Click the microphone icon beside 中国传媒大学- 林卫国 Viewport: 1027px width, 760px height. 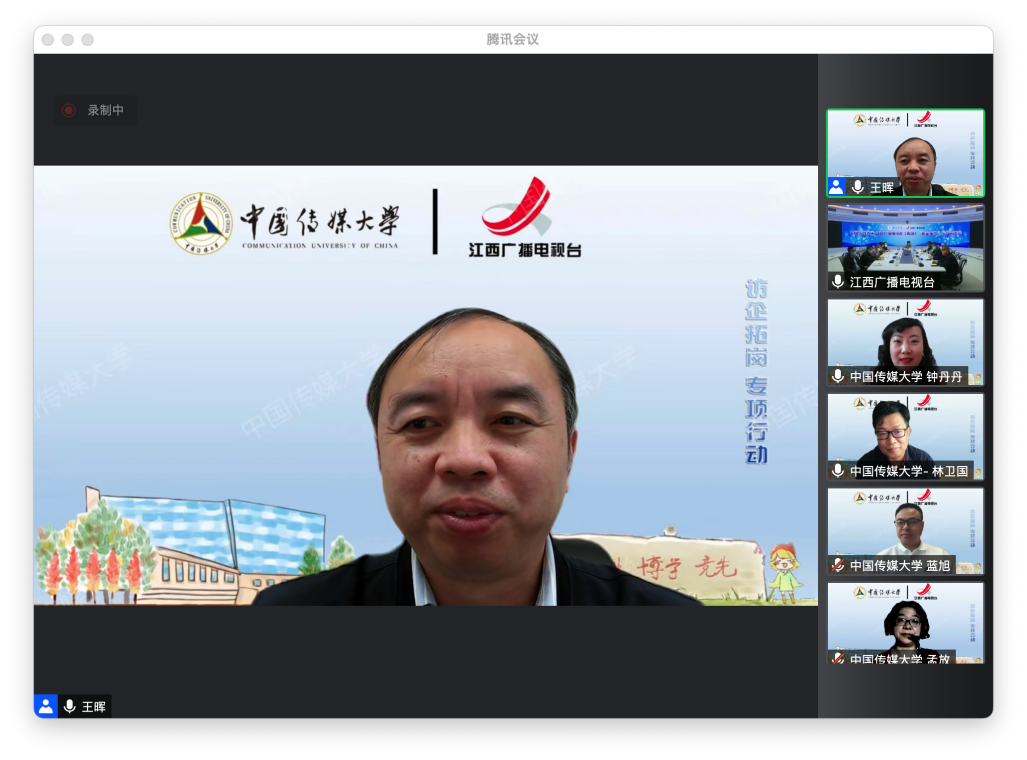[x=838, y=470]
